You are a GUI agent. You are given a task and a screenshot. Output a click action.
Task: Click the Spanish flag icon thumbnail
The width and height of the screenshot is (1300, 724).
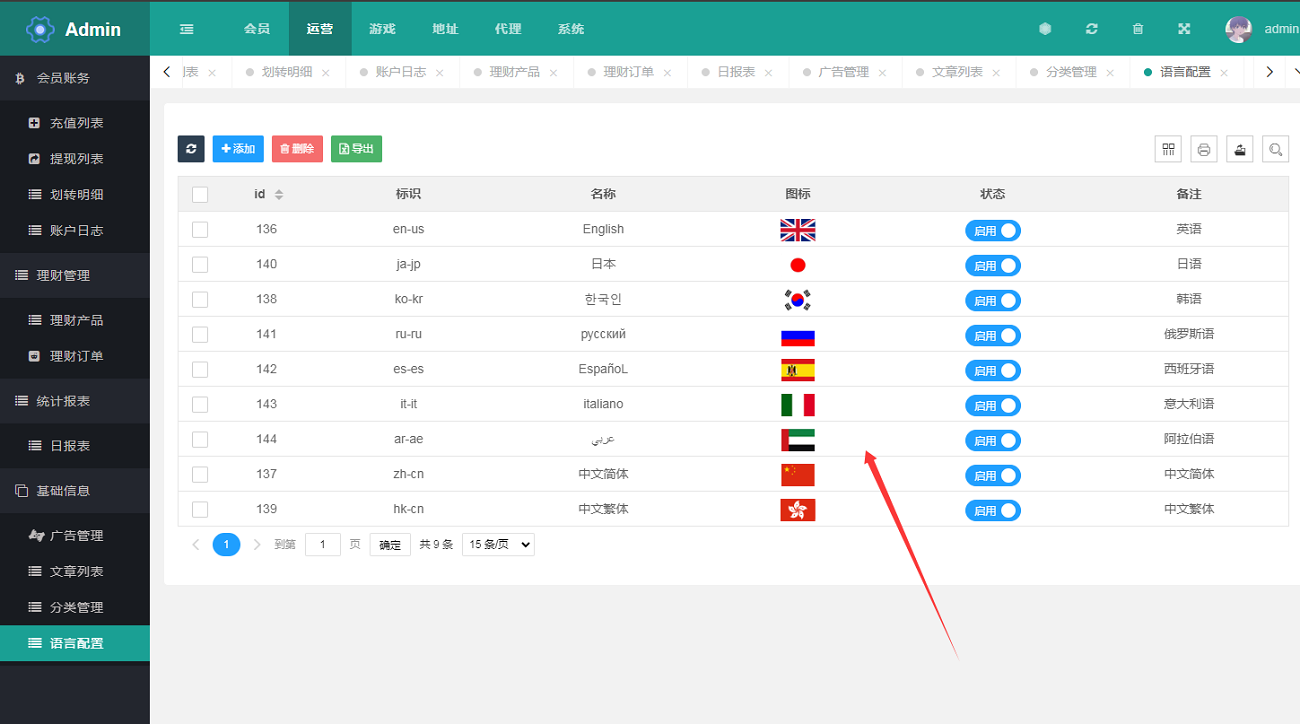(x=797, y=370)
